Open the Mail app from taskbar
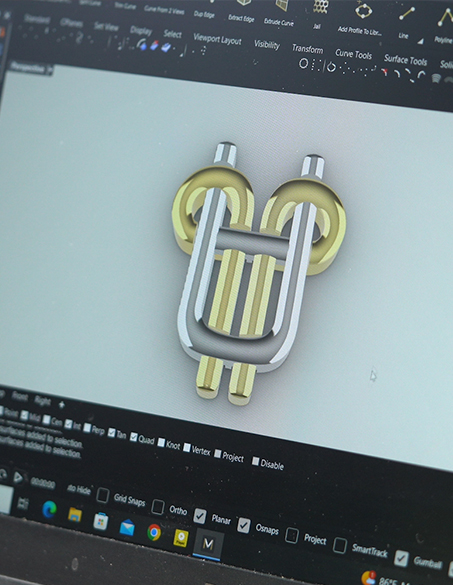The image size is (453, 585). 127,527
